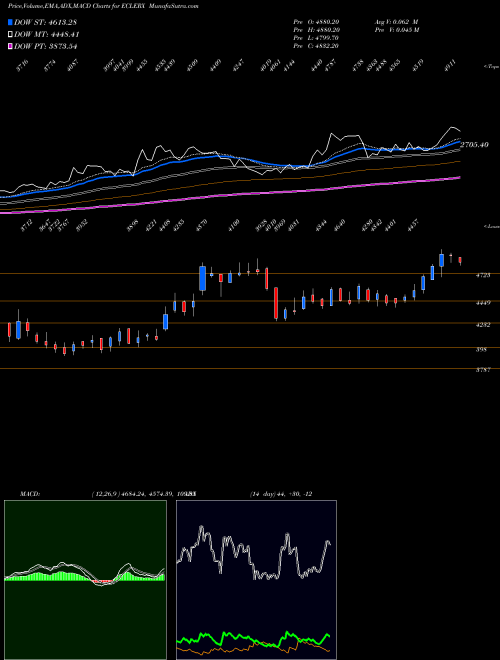Click the ADX '(14 day)' parameters text
Image resolution: width=500 pixels, height=660 pixels.
coord(262,494)
